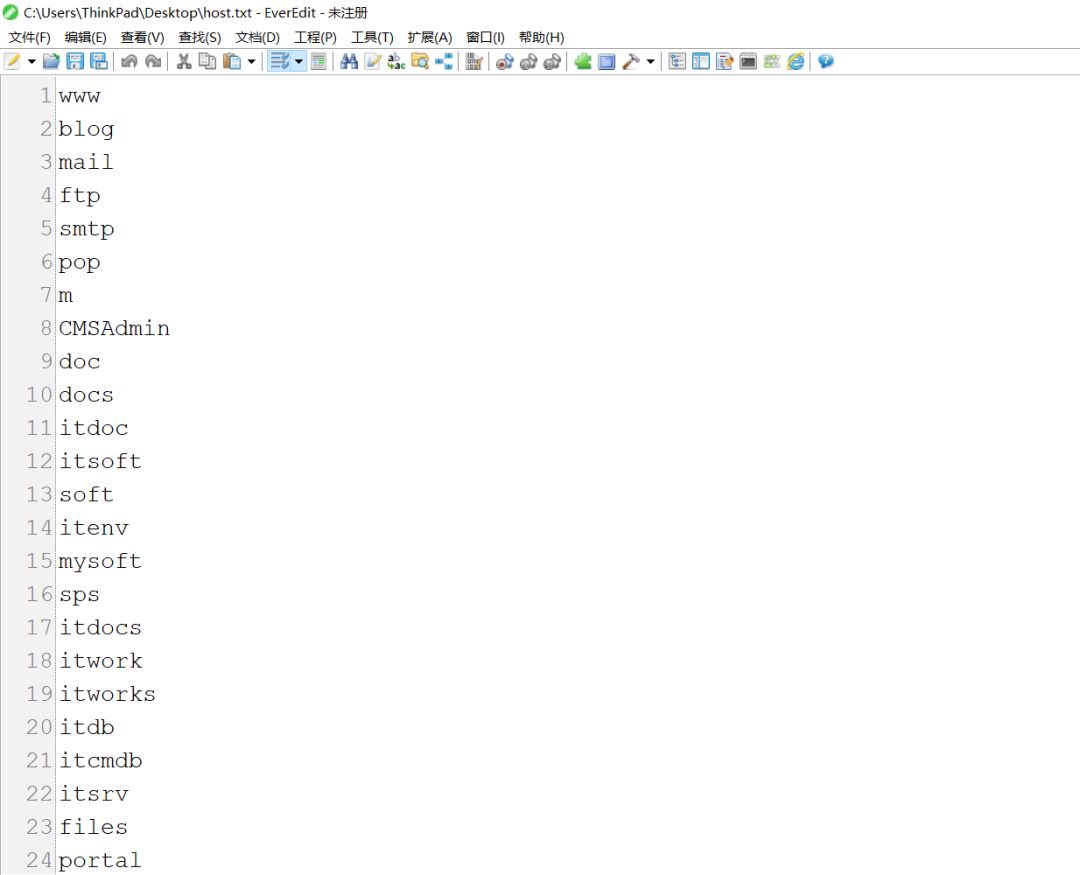
Task: Open the 文件(F) menu
Action: (30, 37)
